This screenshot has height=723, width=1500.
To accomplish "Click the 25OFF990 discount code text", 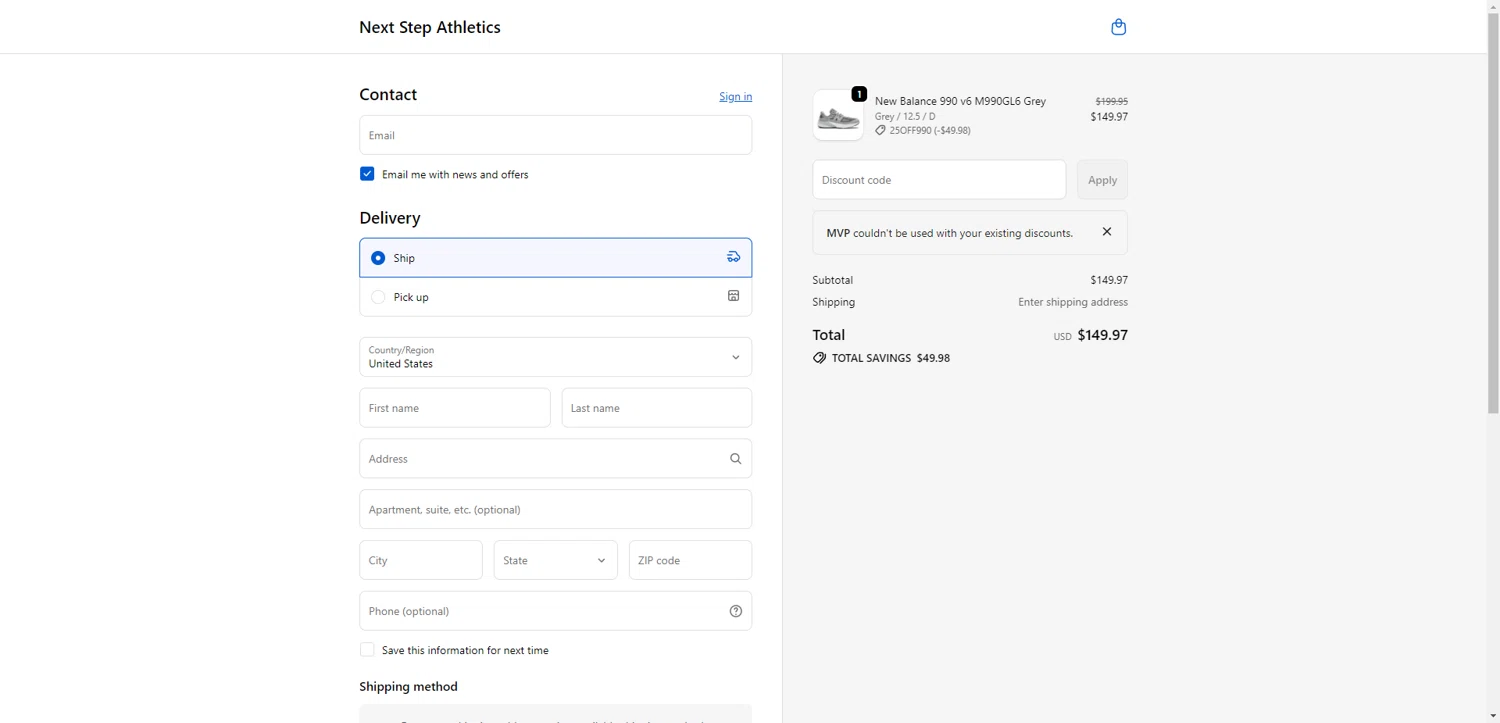I will (x=930, y=130).
